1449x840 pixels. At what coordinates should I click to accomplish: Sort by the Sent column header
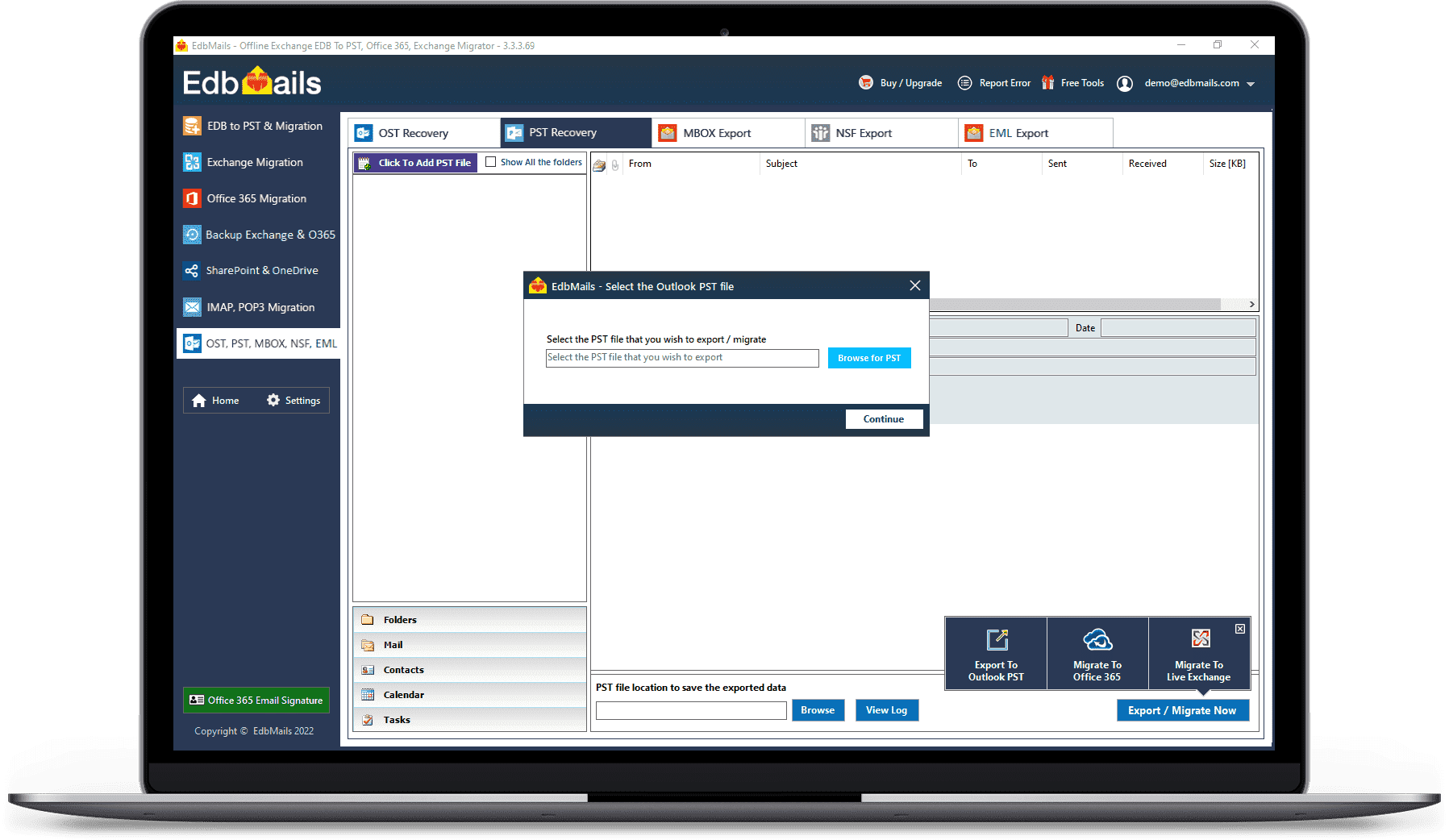click(x=1082, y=164)
